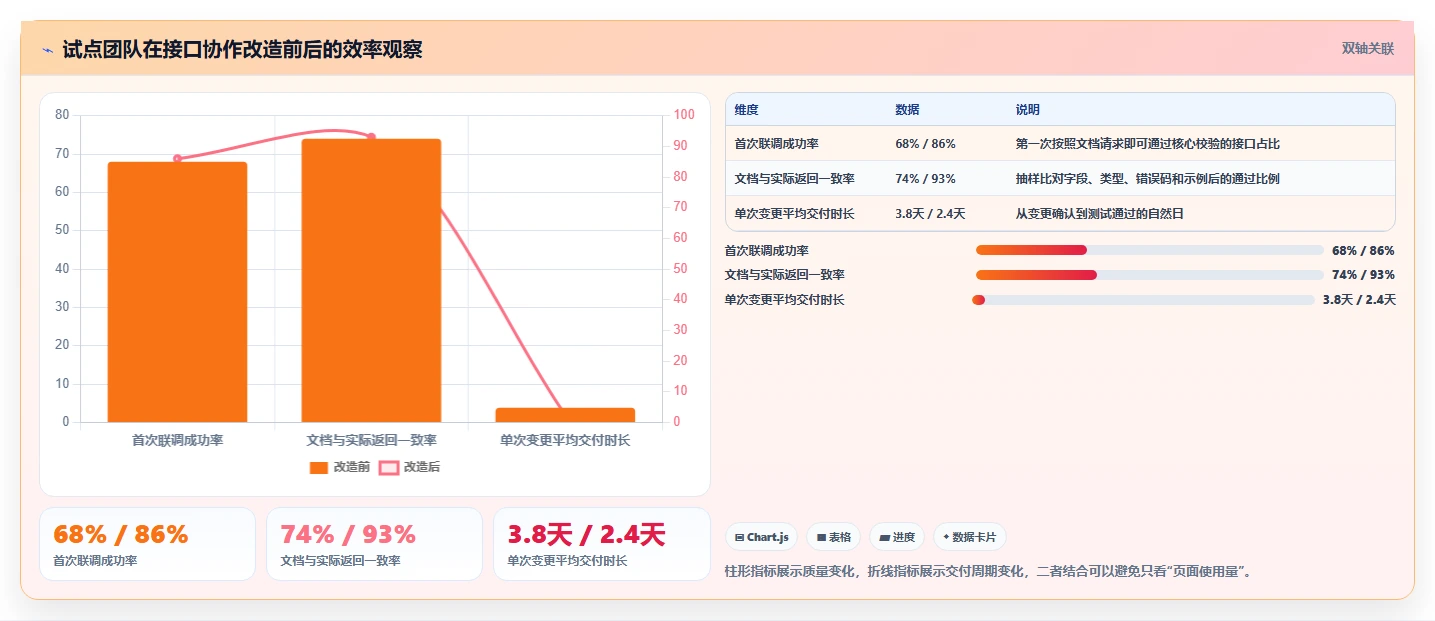This screenshot has width=1435, height=621.
Task: Click the 单次变更平均交付时长 table row cell
Action: pos(794,213)
